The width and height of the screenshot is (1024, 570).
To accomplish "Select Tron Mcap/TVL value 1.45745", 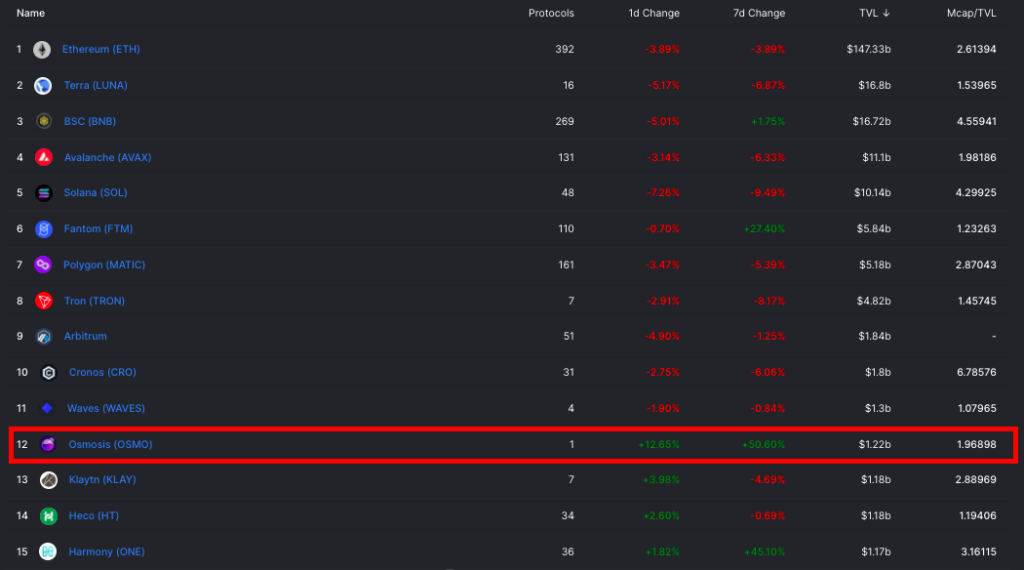I will (x=977, y=301).
